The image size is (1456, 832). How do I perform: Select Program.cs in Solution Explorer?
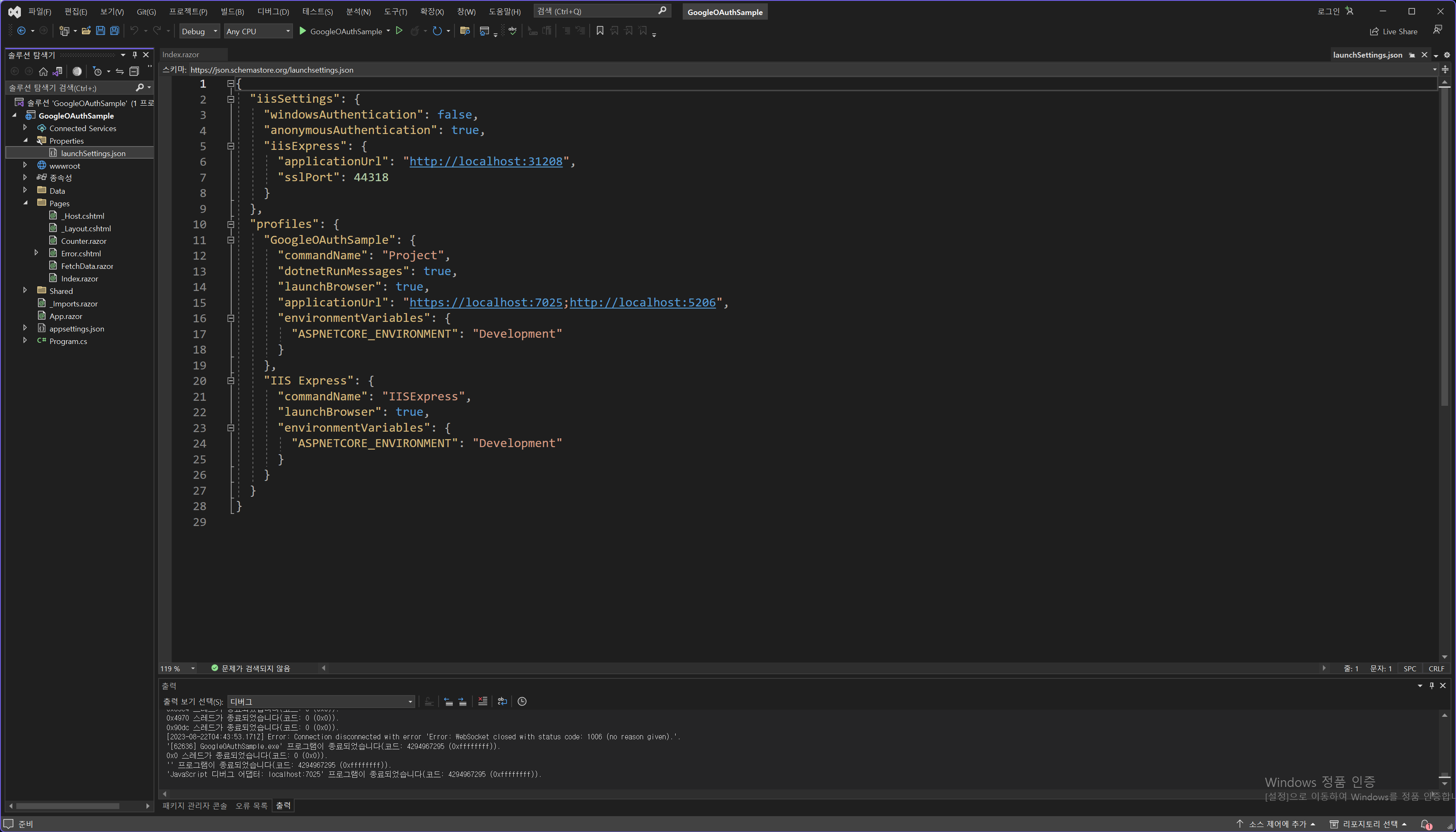68,341
